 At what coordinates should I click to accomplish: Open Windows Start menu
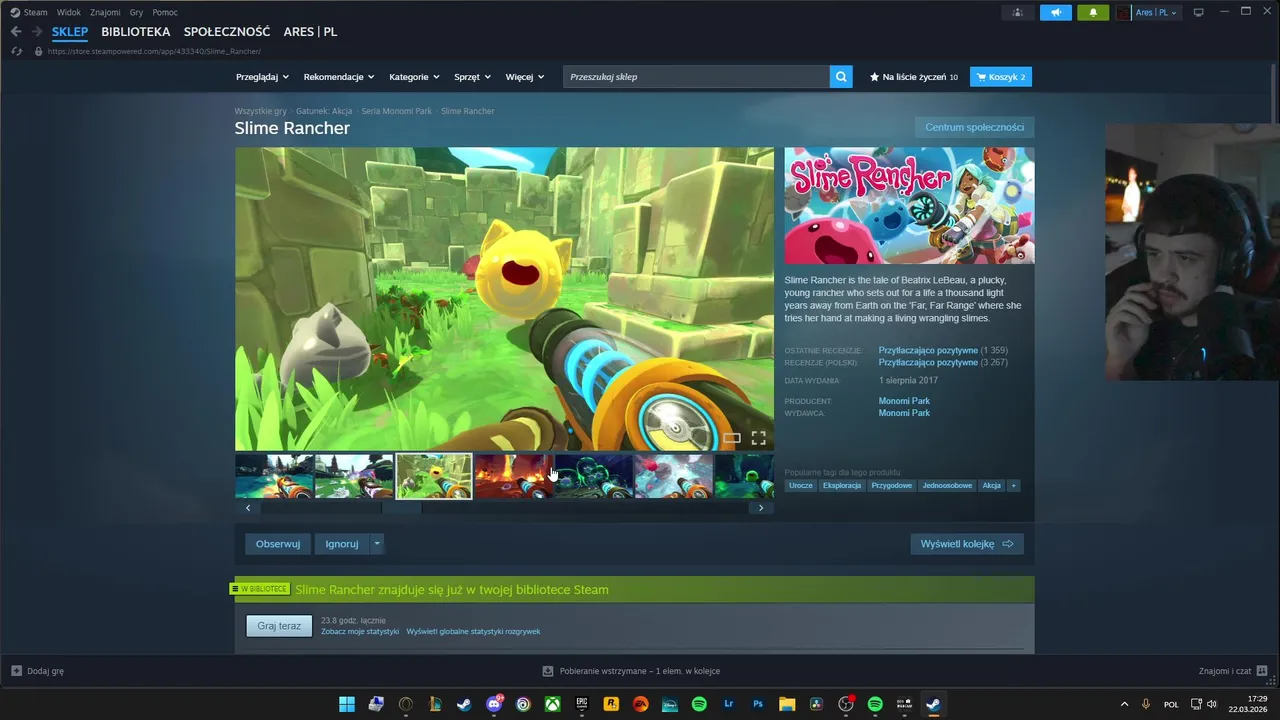(x=347, y=704)
